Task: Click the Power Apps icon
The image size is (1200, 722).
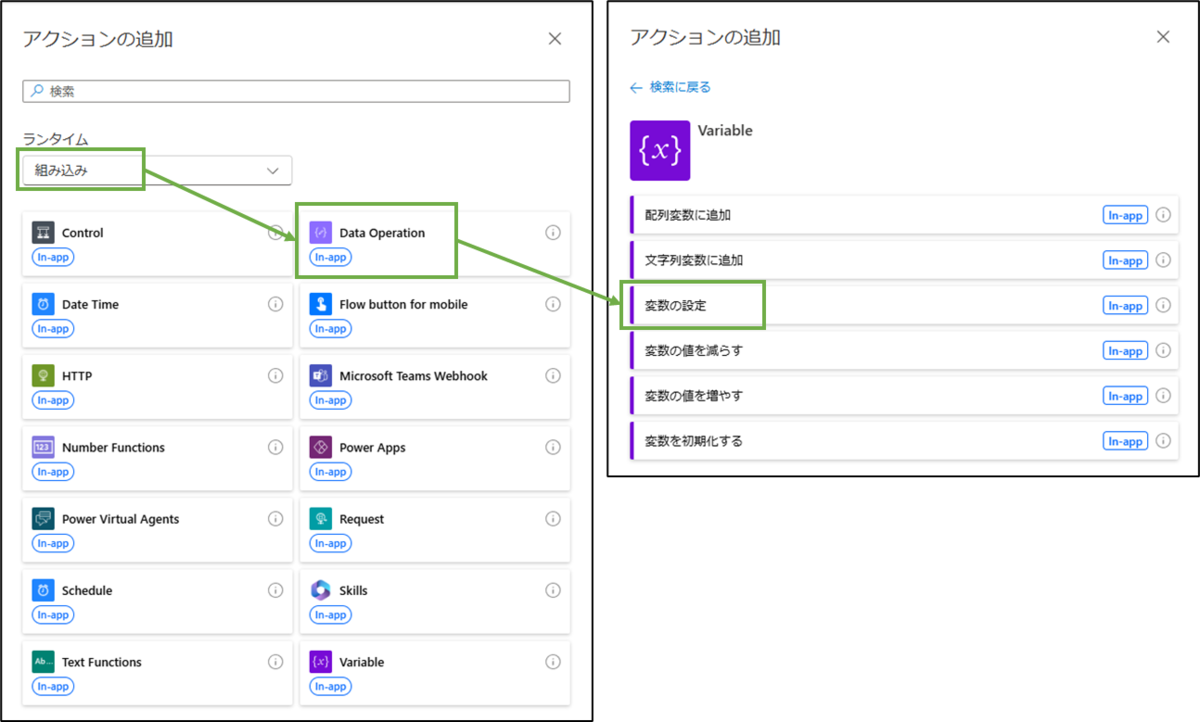Action: click(321, 447)
